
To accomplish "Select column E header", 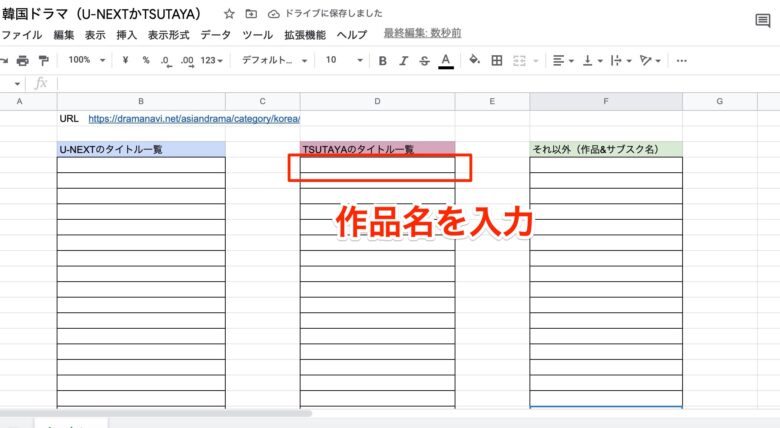I will click(492, 101).
